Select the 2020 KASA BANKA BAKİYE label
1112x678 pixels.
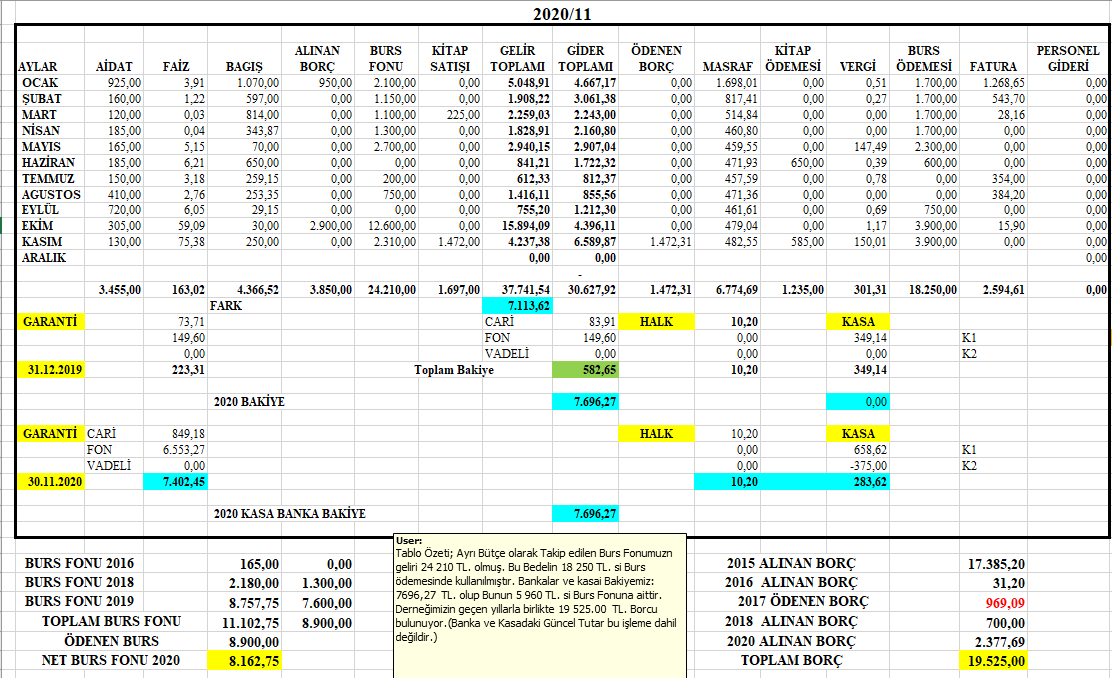pyautogui.click(x=289, y=513)
